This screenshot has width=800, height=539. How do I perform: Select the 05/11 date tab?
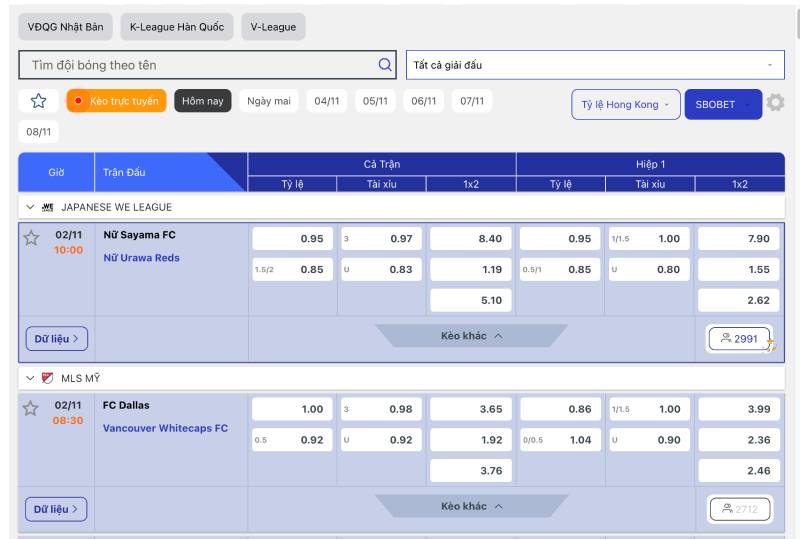(x=375, y=101)
